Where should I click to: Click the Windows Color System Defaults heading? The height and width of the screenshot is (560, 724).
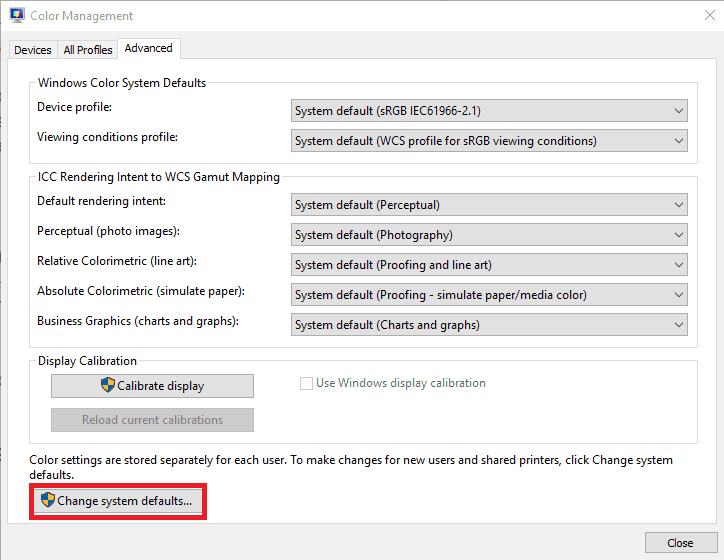[122, 83]
